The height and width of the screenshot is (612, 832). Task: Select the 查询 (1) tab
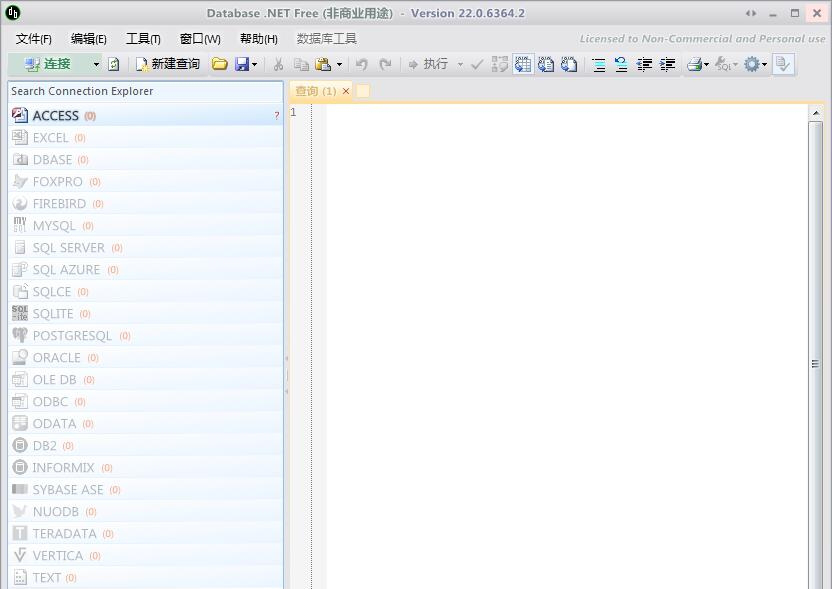tap(315, 91)
